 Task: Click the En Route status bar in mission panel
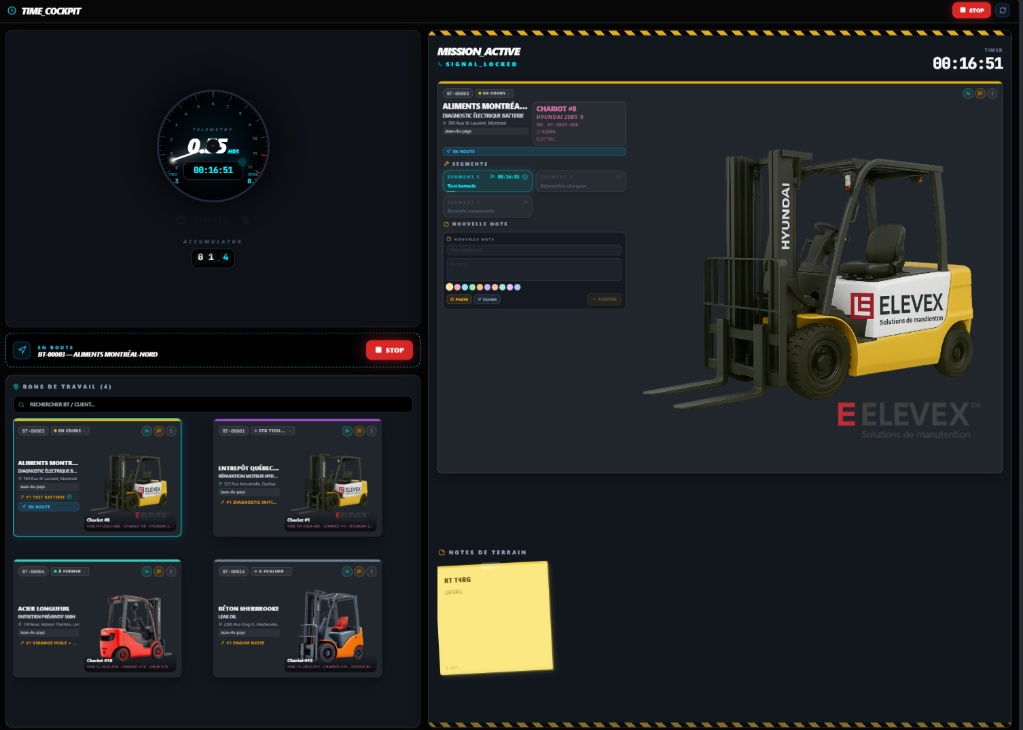(534, 151)
